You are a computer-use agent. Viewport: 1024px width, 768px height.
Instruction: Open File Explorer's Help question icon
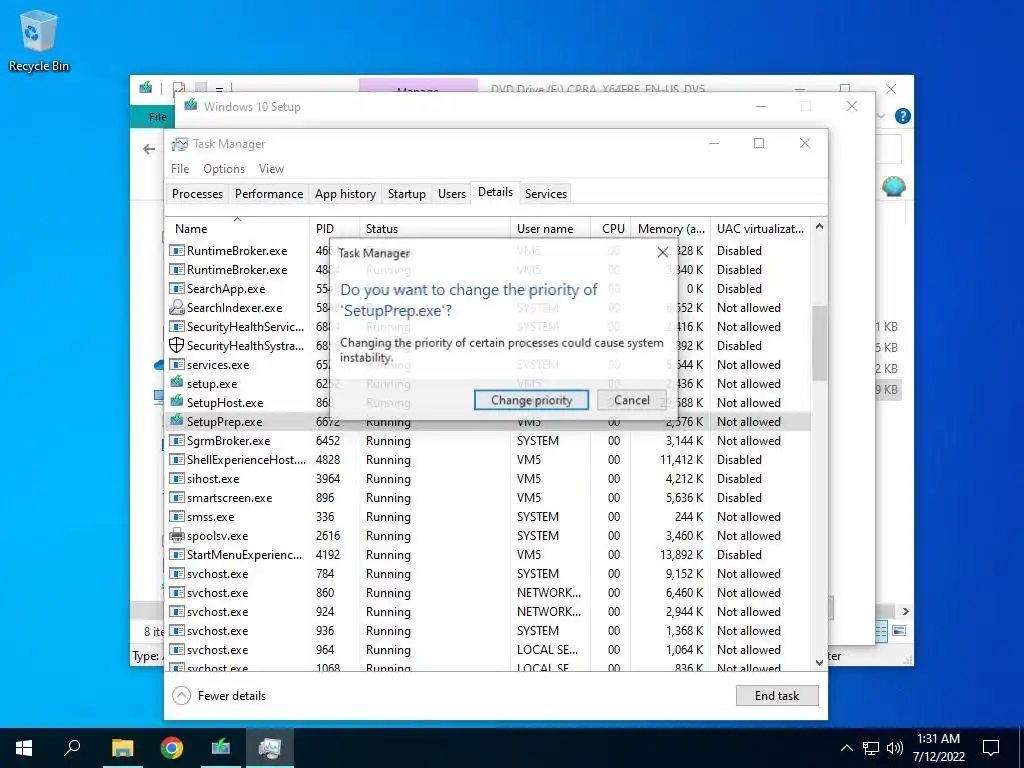[903, 116]
